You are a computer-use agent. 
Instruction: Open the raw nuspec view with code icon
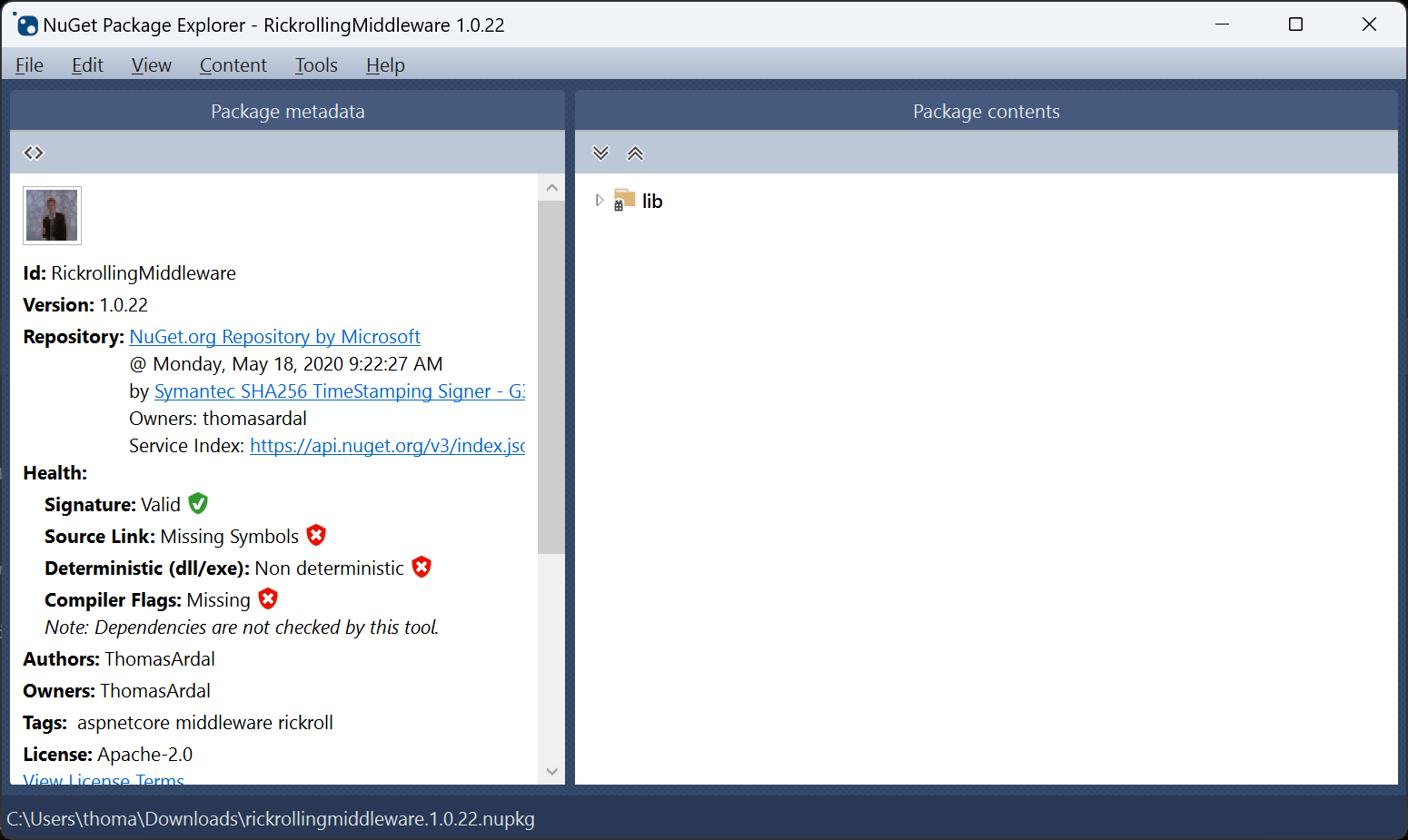tap(33, 152)
